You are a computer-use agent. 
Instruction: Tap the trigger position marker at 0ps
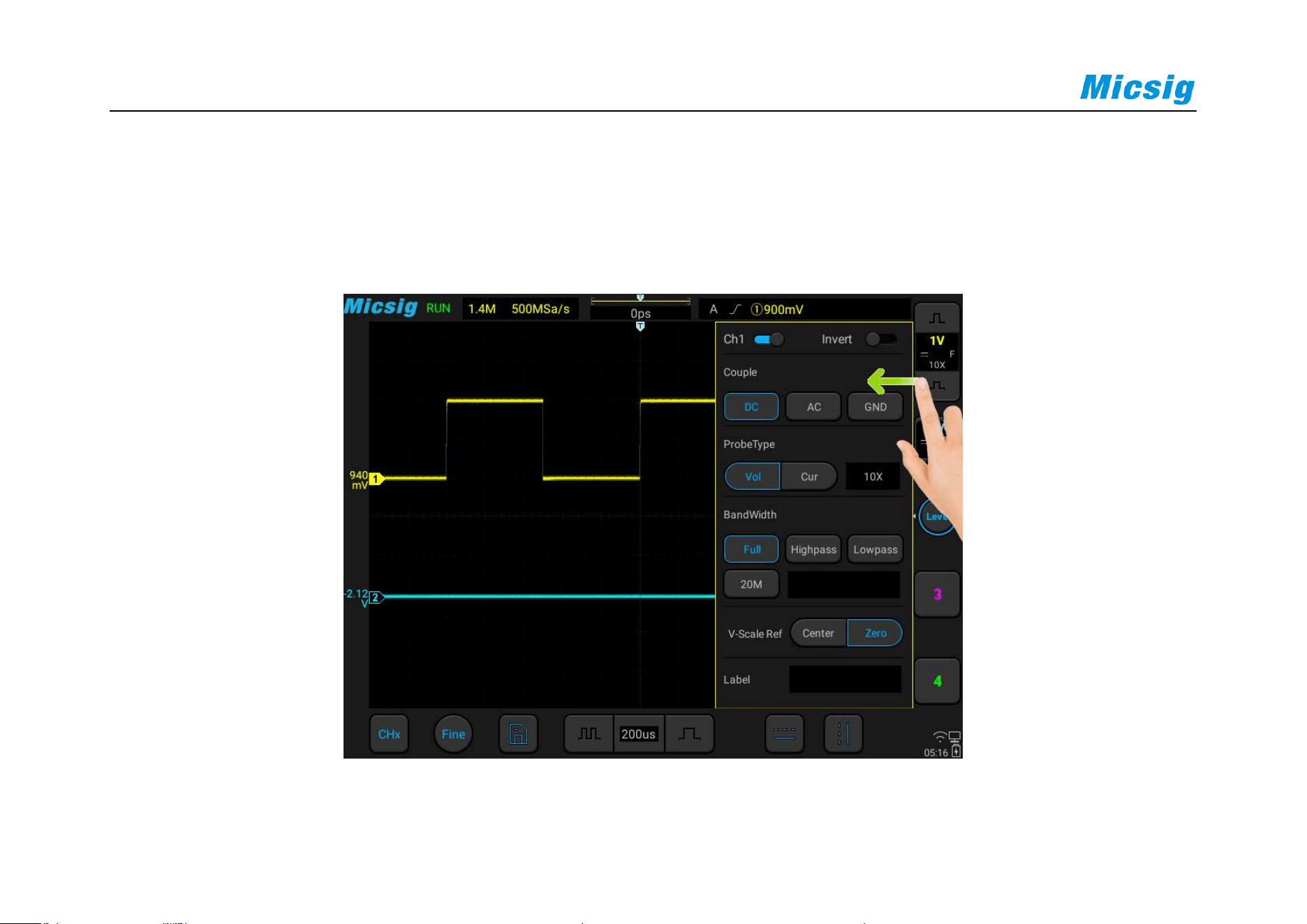click(x=640, y=326)
